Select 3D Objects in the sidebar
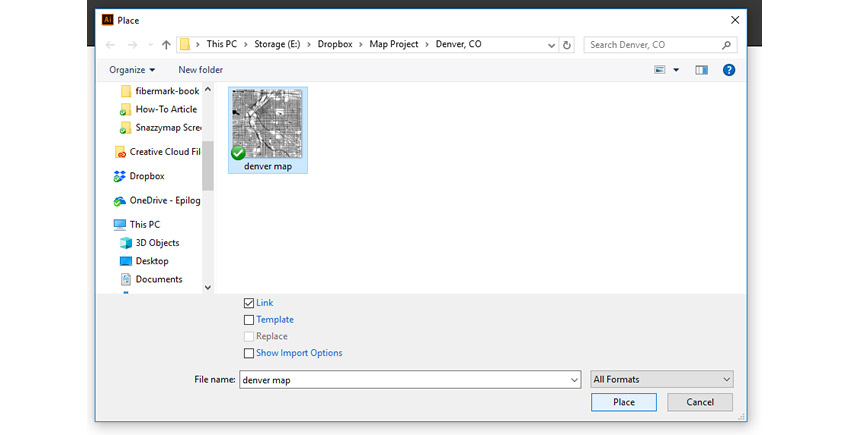850x435 pixels. coord(157,243)
